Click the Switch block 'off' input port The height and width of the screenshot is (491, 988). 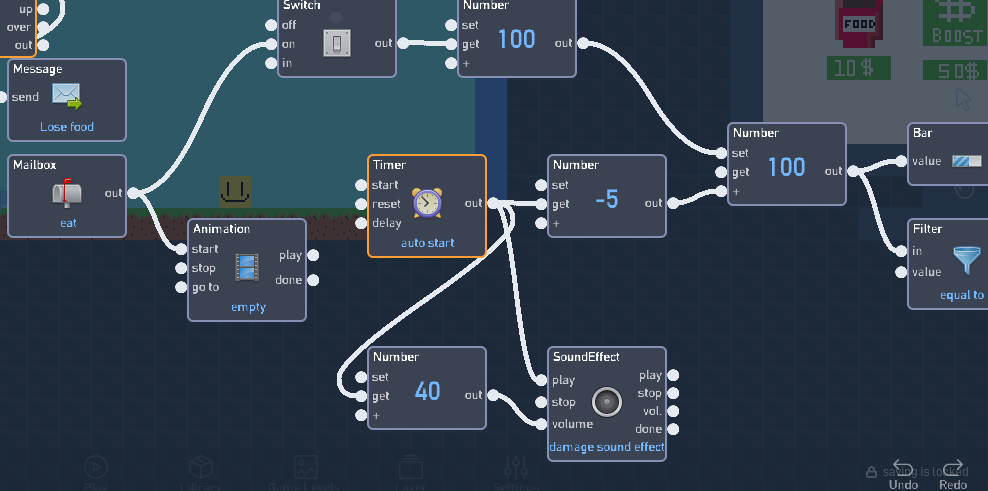[271, 25]
